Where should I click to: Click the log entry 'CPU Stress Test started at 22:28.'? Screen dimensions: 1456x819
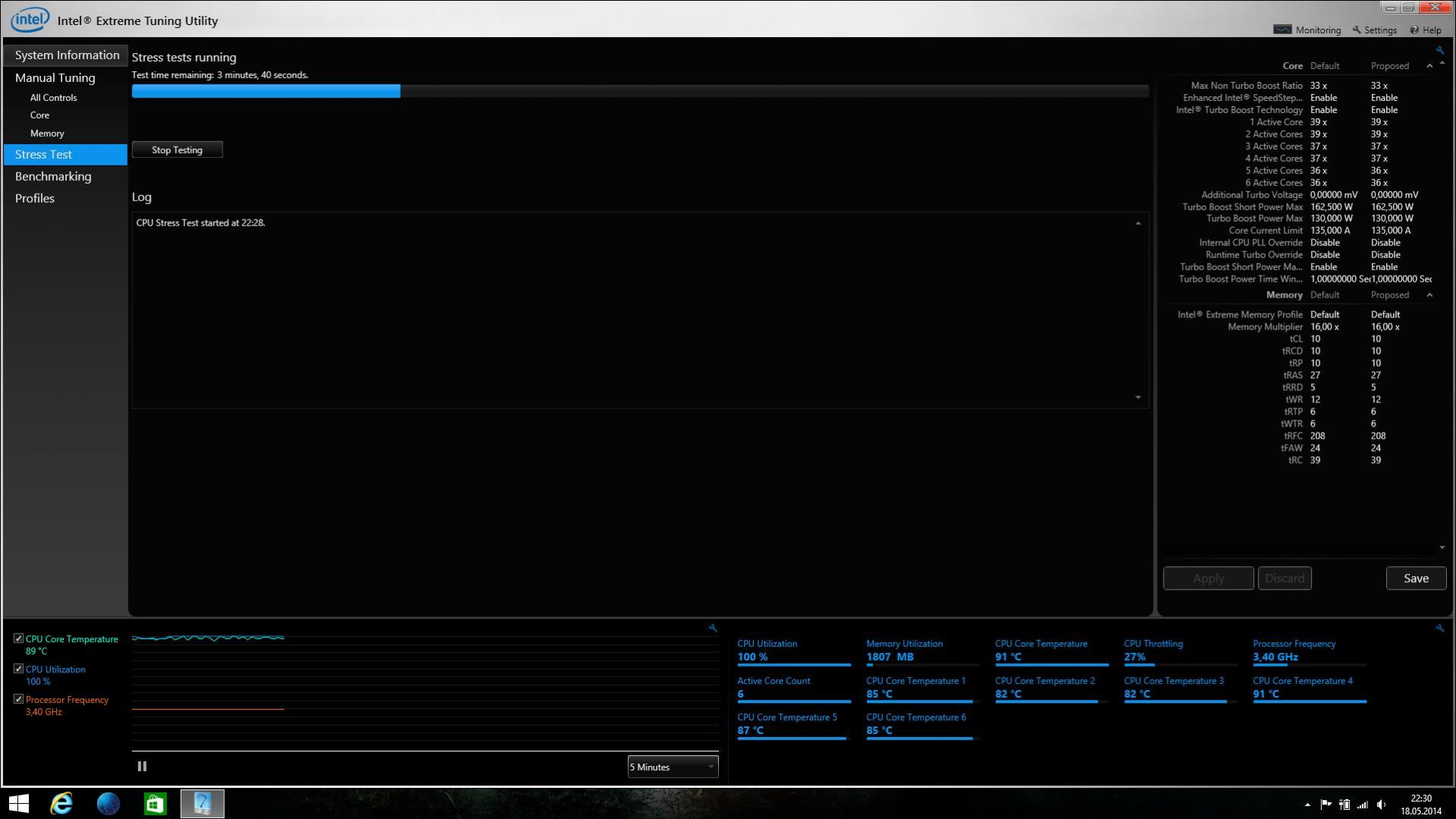[x=200, y=223]
